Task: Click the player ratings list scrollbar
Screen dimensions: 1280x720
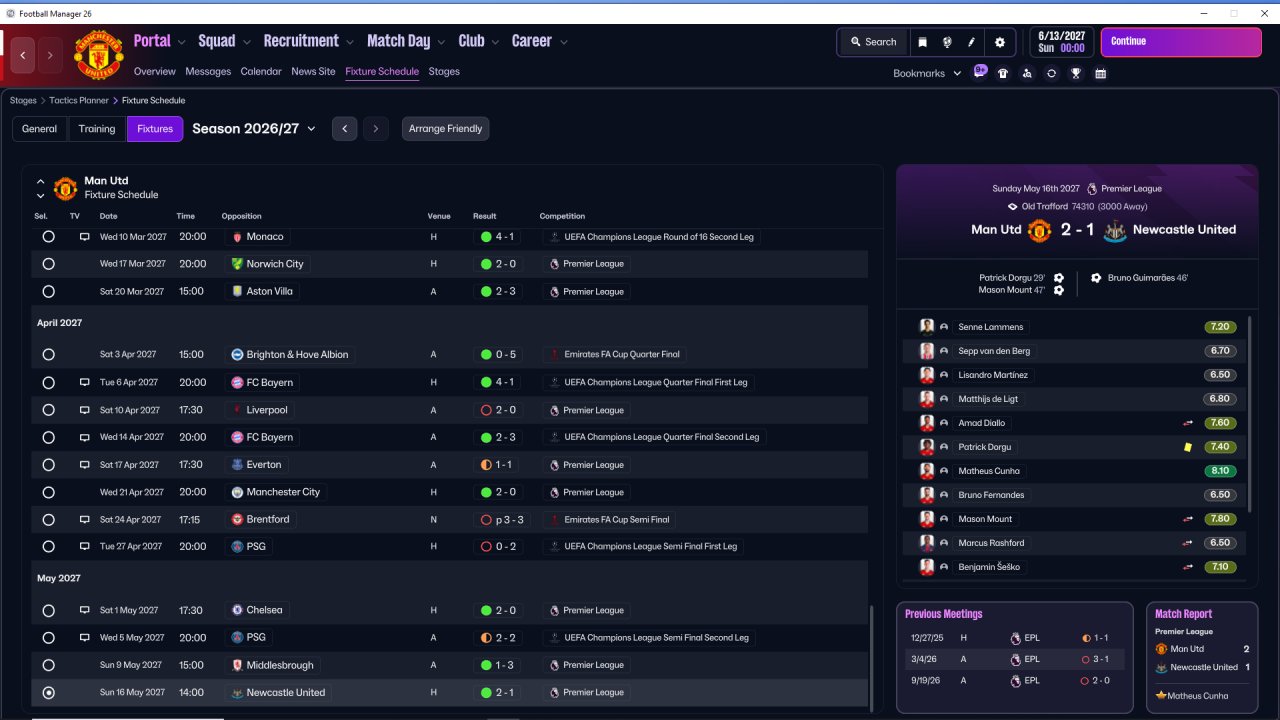Action: tap(1250, 415)
